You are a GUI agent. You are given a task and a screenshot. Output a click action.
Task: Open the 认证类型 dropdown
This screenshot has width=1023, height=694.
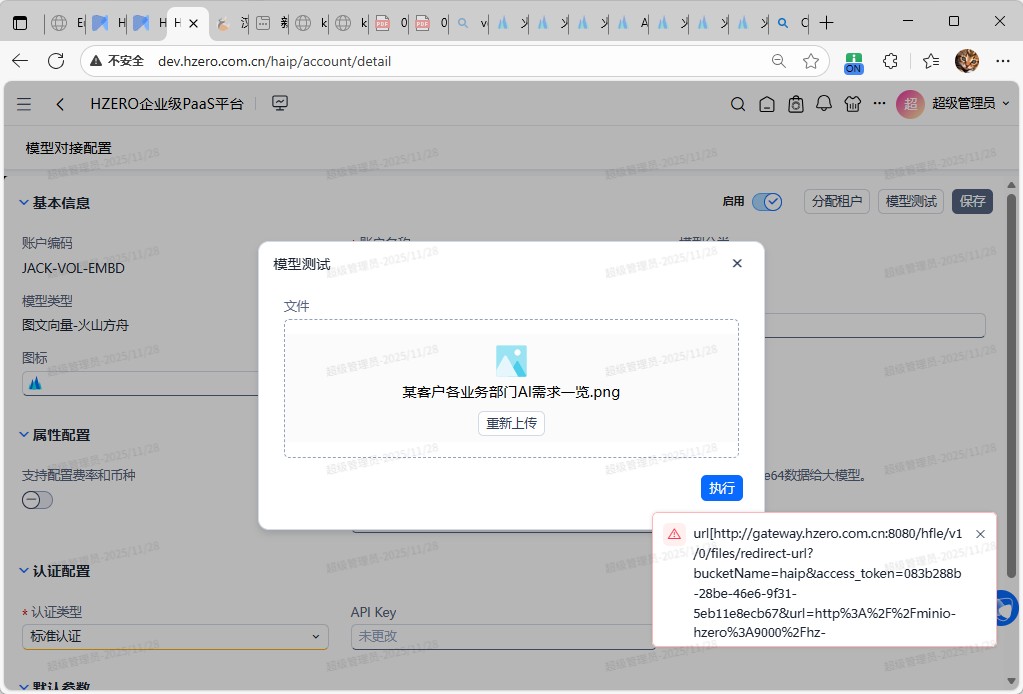(x=175, y=636)
